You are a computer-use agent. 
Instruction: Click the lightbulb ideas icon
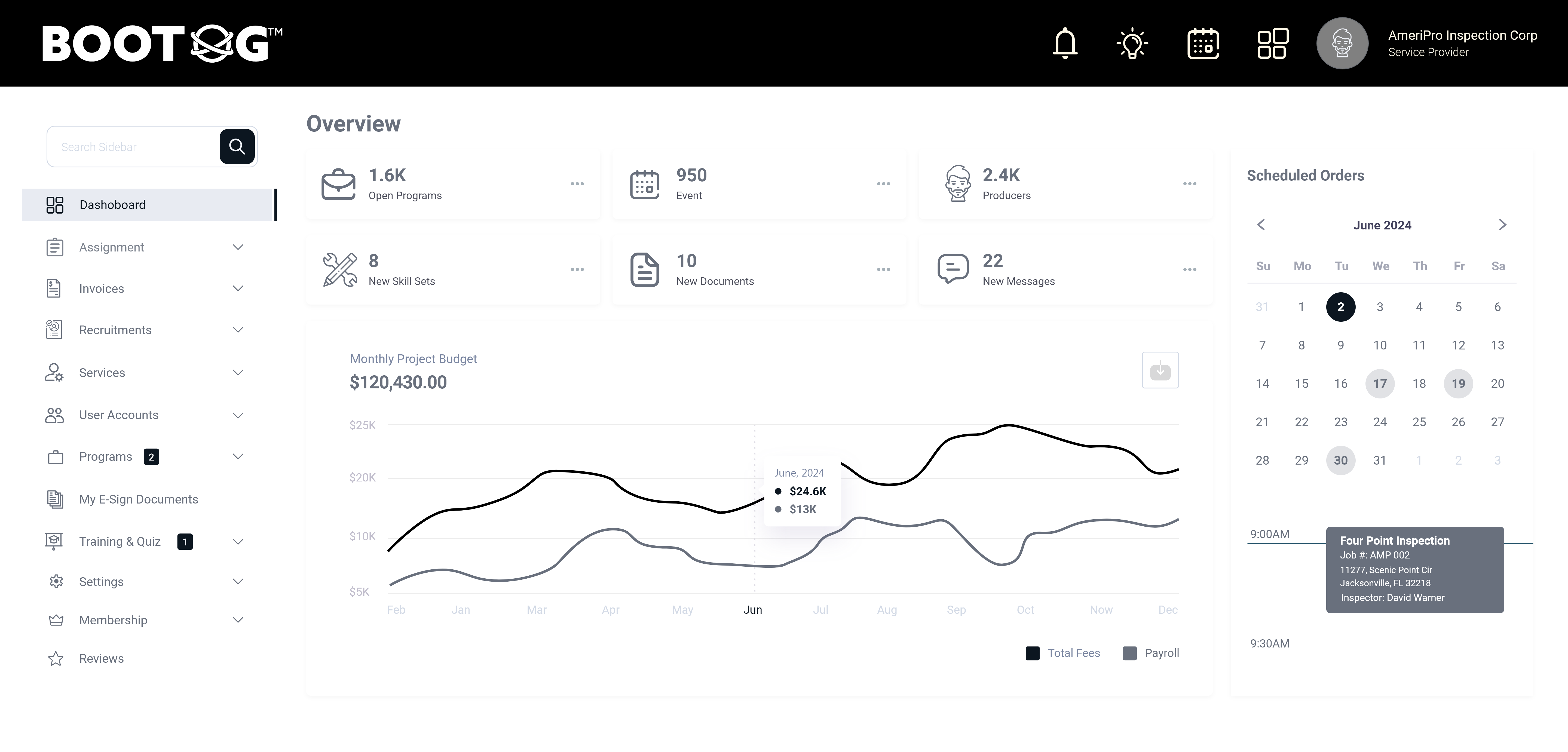(1132, 43)
